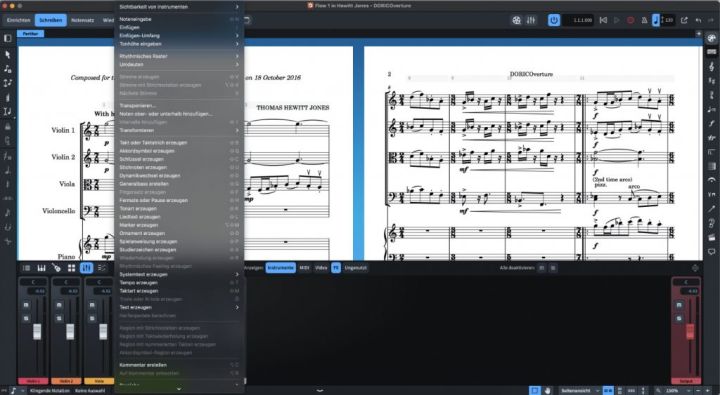720x395 pixels.
Task: Toggle the metronome click icon
Action: pos(644,20)
